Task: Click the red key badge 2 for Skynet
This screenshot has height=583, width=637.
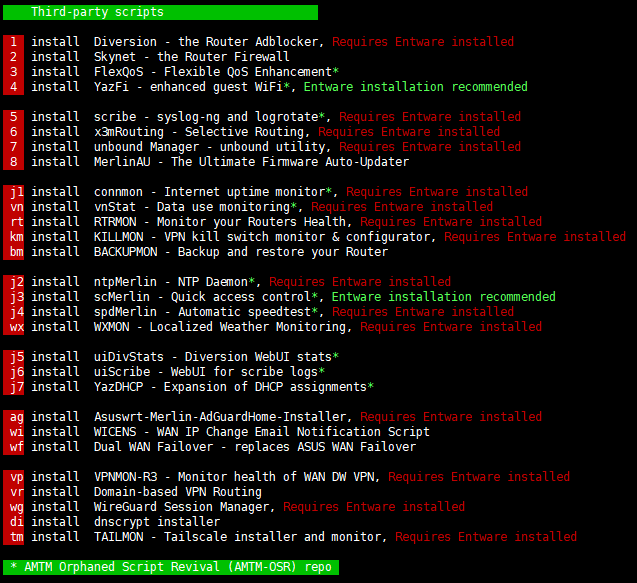Action: pos(13,57)
